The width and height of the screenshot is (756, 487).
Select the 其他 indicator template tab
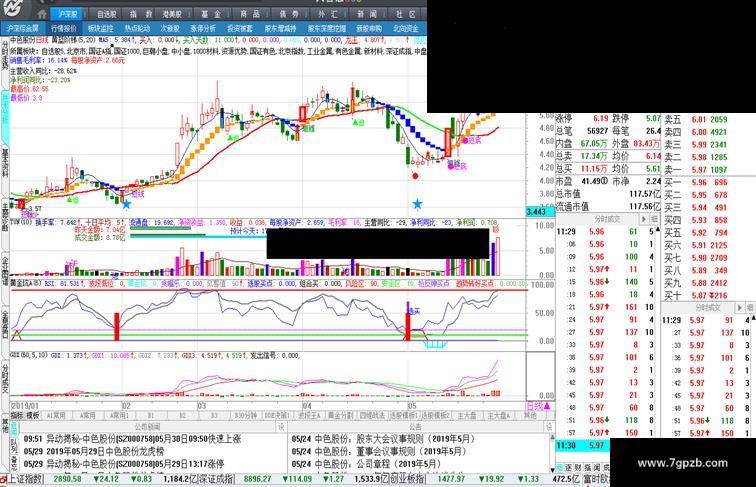pos(530,415)
